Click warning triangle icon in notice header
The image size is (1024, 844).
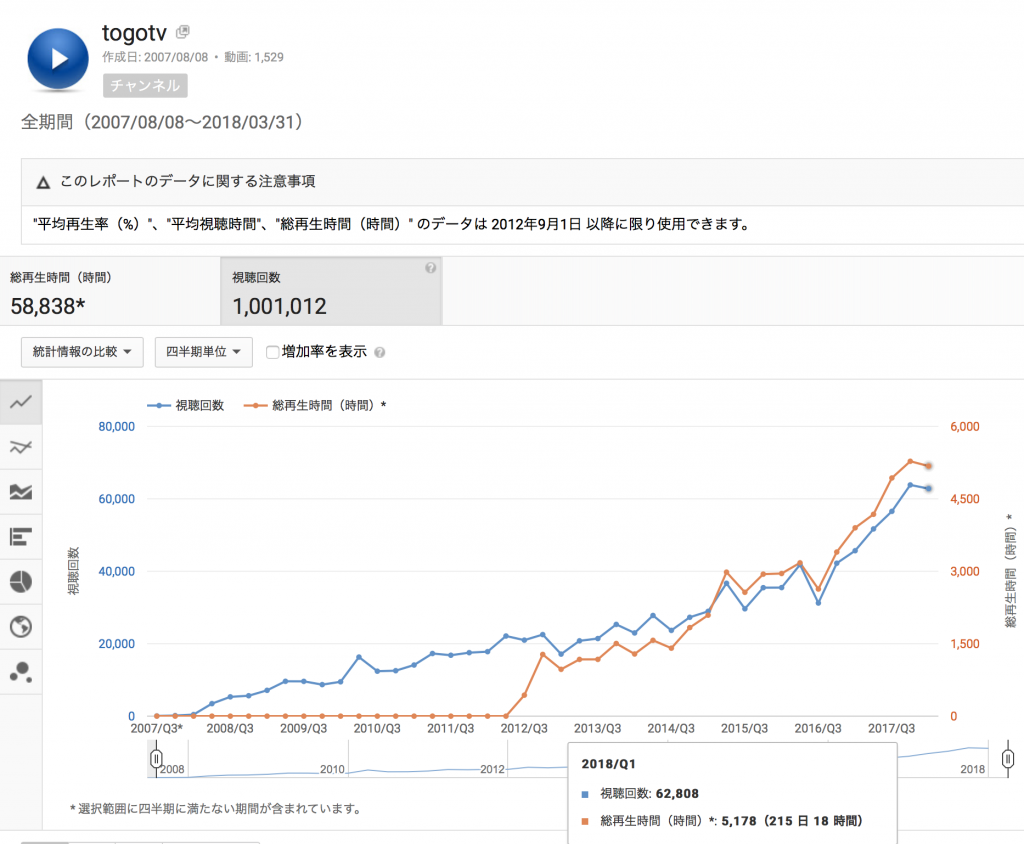(x=43, y=182)
